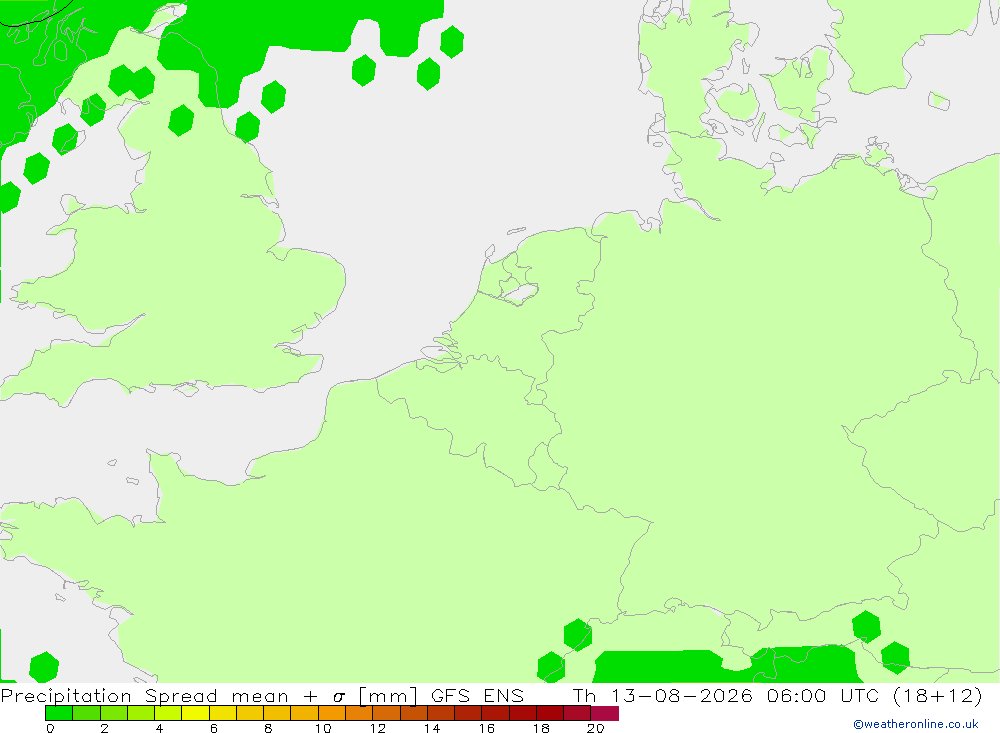Image resolution: width=1000 pixels, height=733 pixels.
Task: Click the legend value label '20'
Action: click(x=596, y=728)
